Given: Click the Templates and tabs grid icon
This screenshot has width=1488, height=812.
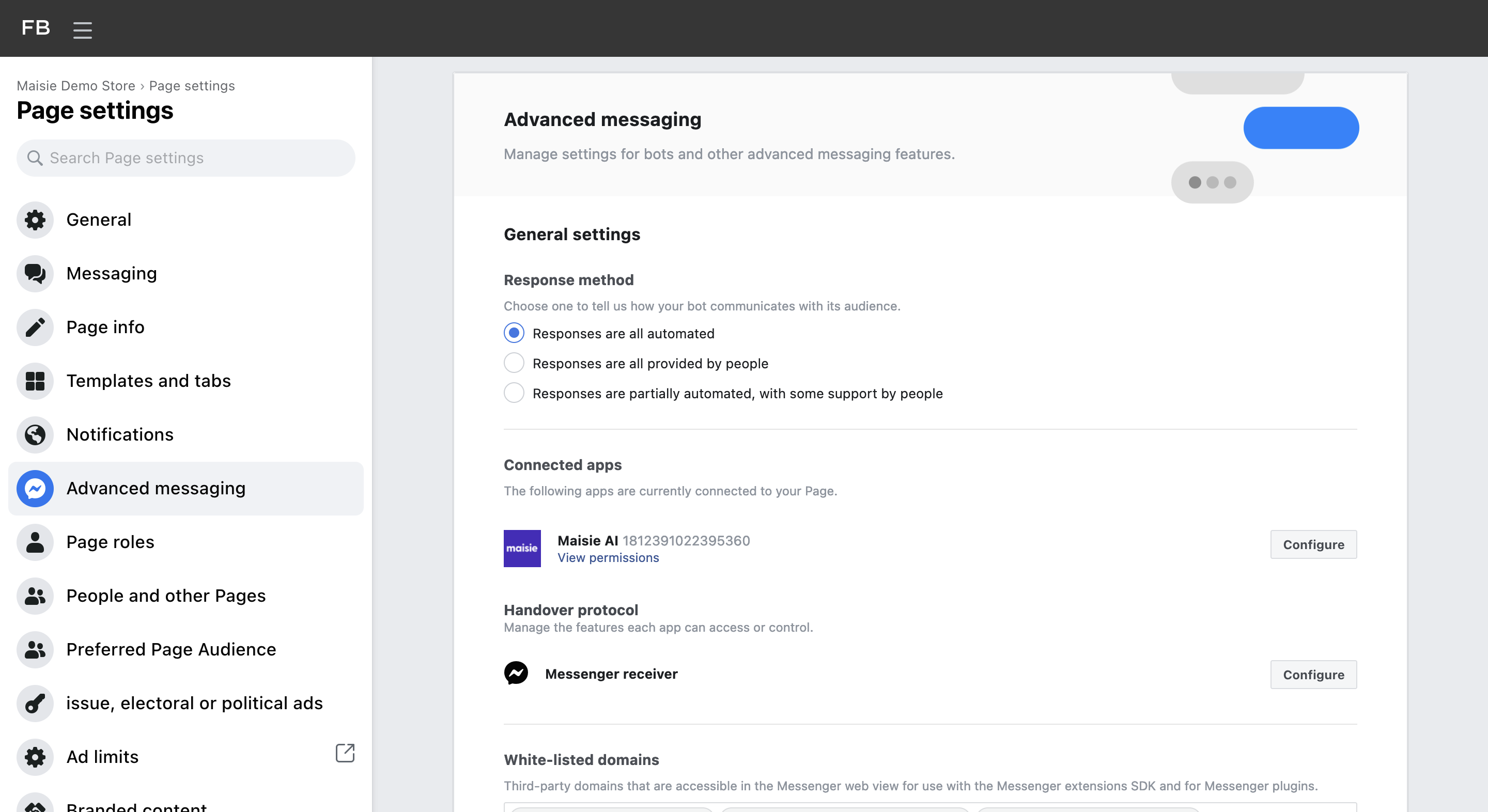Looking at the screenshot, I should pyautogui.click(x=35, y=381).
